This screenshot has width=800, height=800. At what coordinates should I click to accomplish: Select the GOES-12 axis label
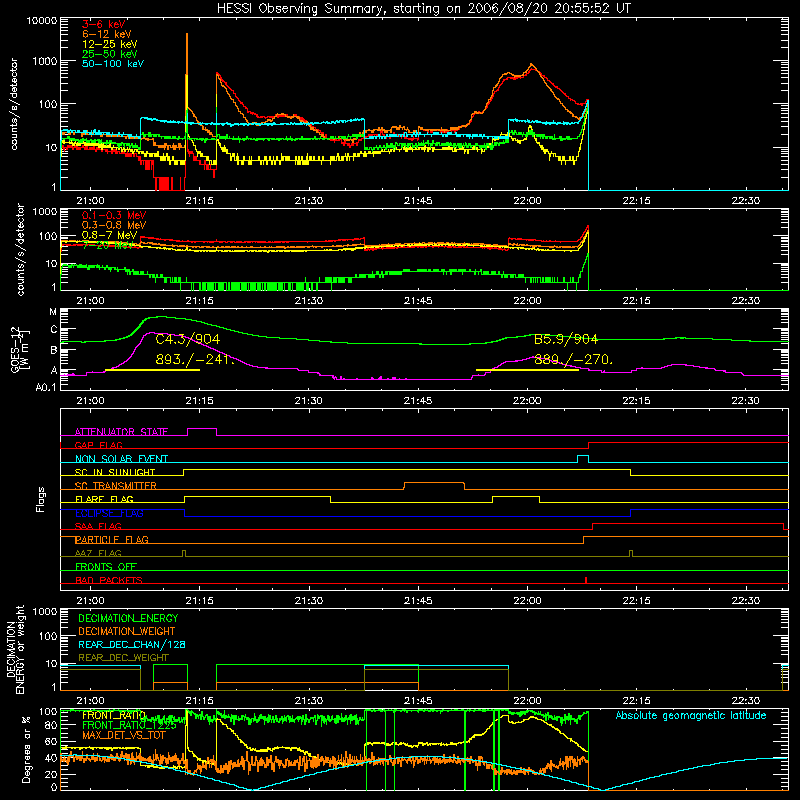click(x=20, y=349)
